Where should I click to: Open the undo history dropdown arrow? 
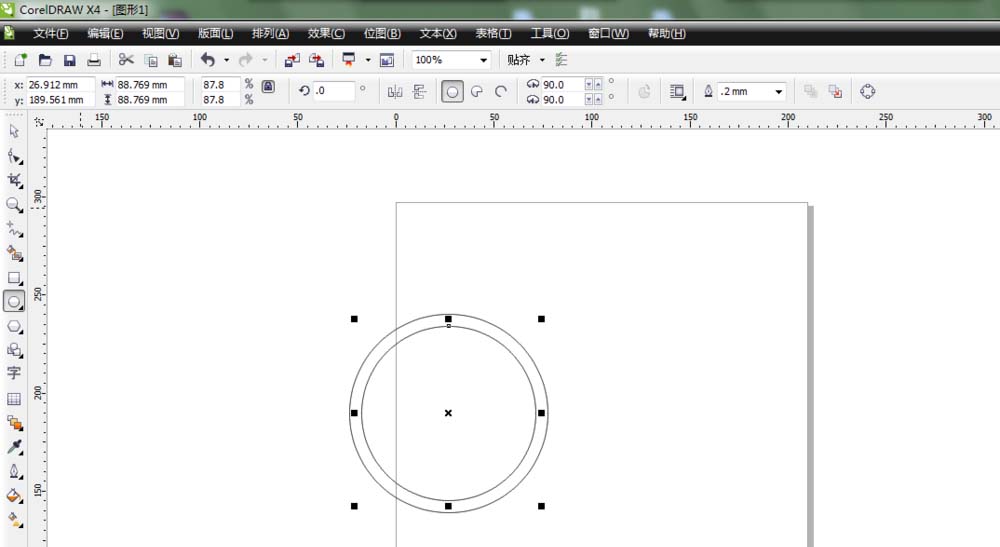226,60
